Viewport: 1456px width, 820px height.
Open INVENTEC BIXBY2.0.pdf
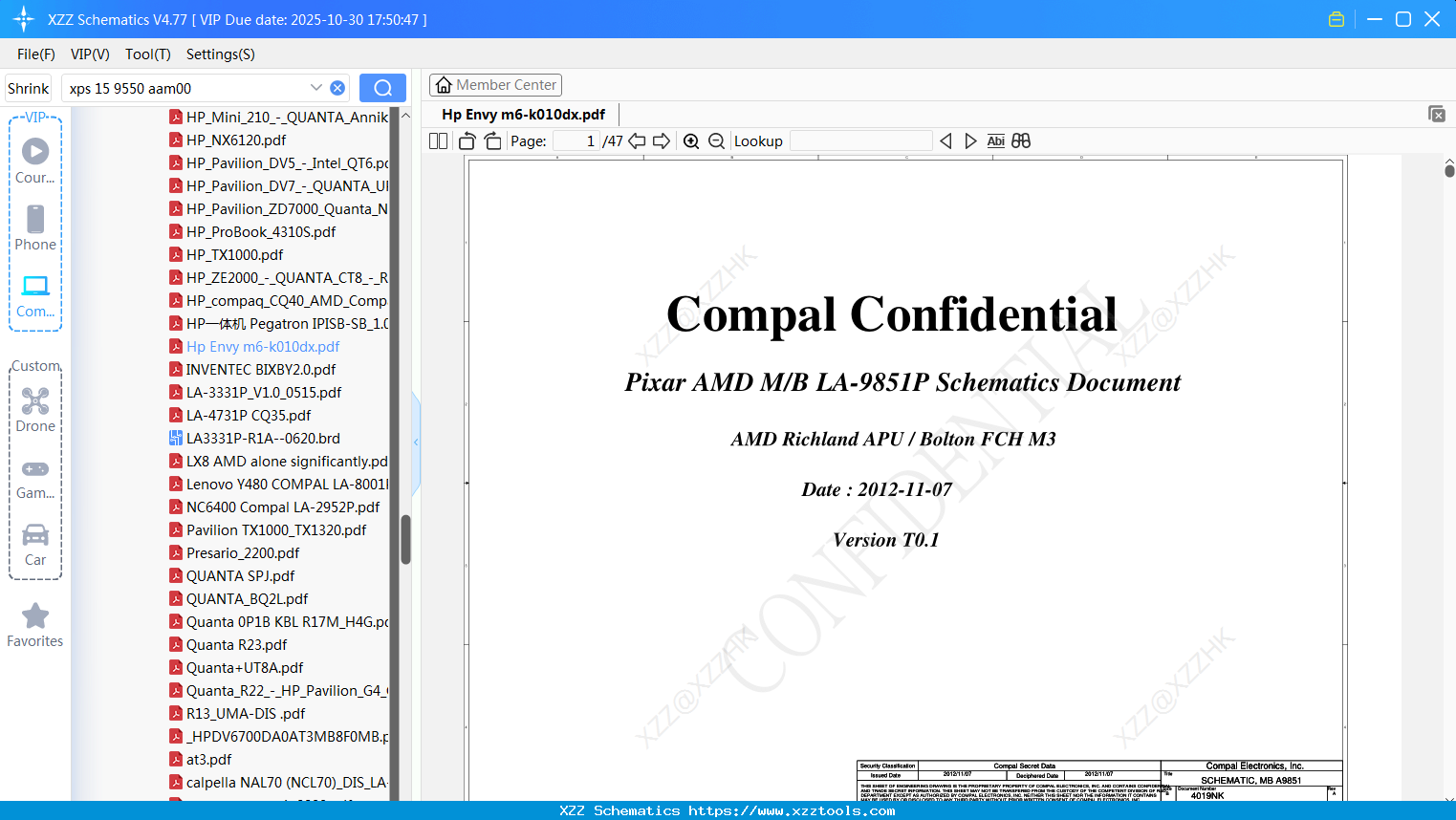tap(261, 370)
